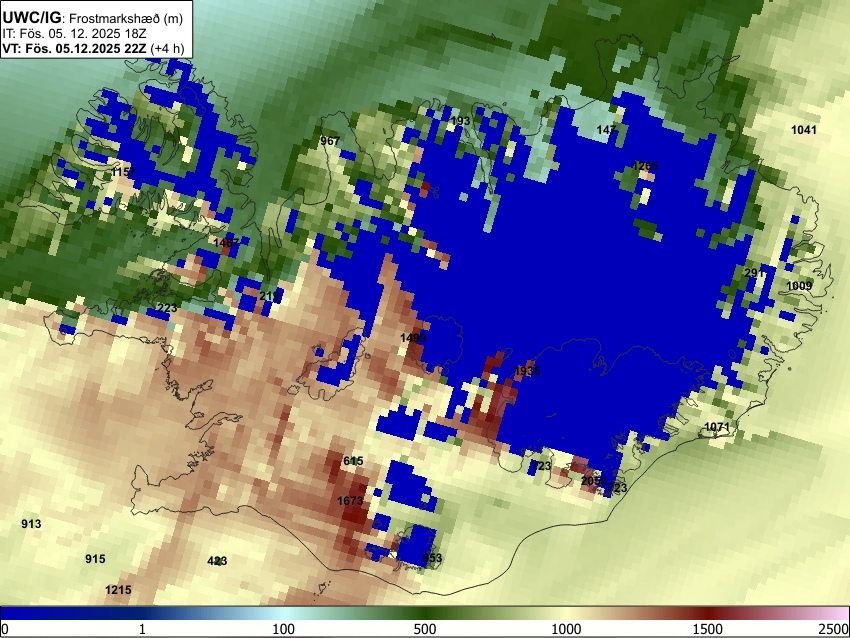Click the 'UWC/IG: Frostmarkshæð (m)' title line
This screenshot has height=638, width=850.
(93, 18)
